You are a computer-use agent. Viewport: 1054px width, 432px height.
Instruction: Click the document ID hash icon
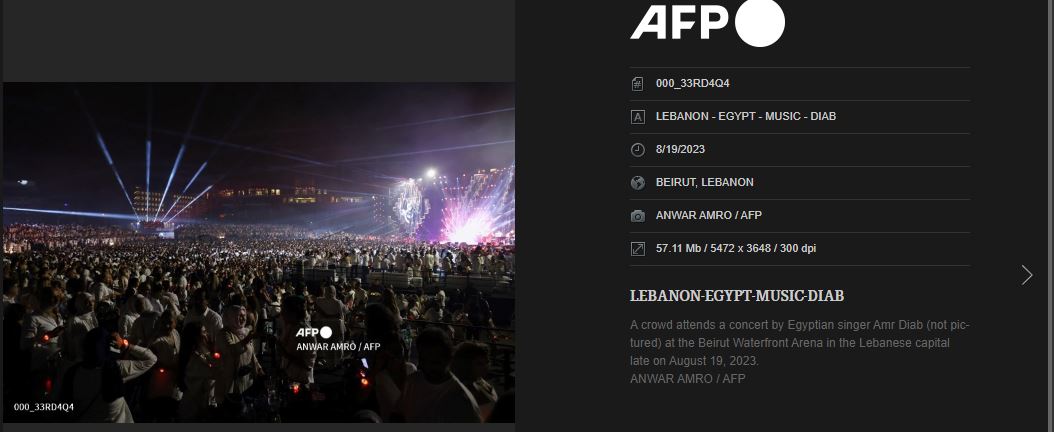tap(637, 84)
